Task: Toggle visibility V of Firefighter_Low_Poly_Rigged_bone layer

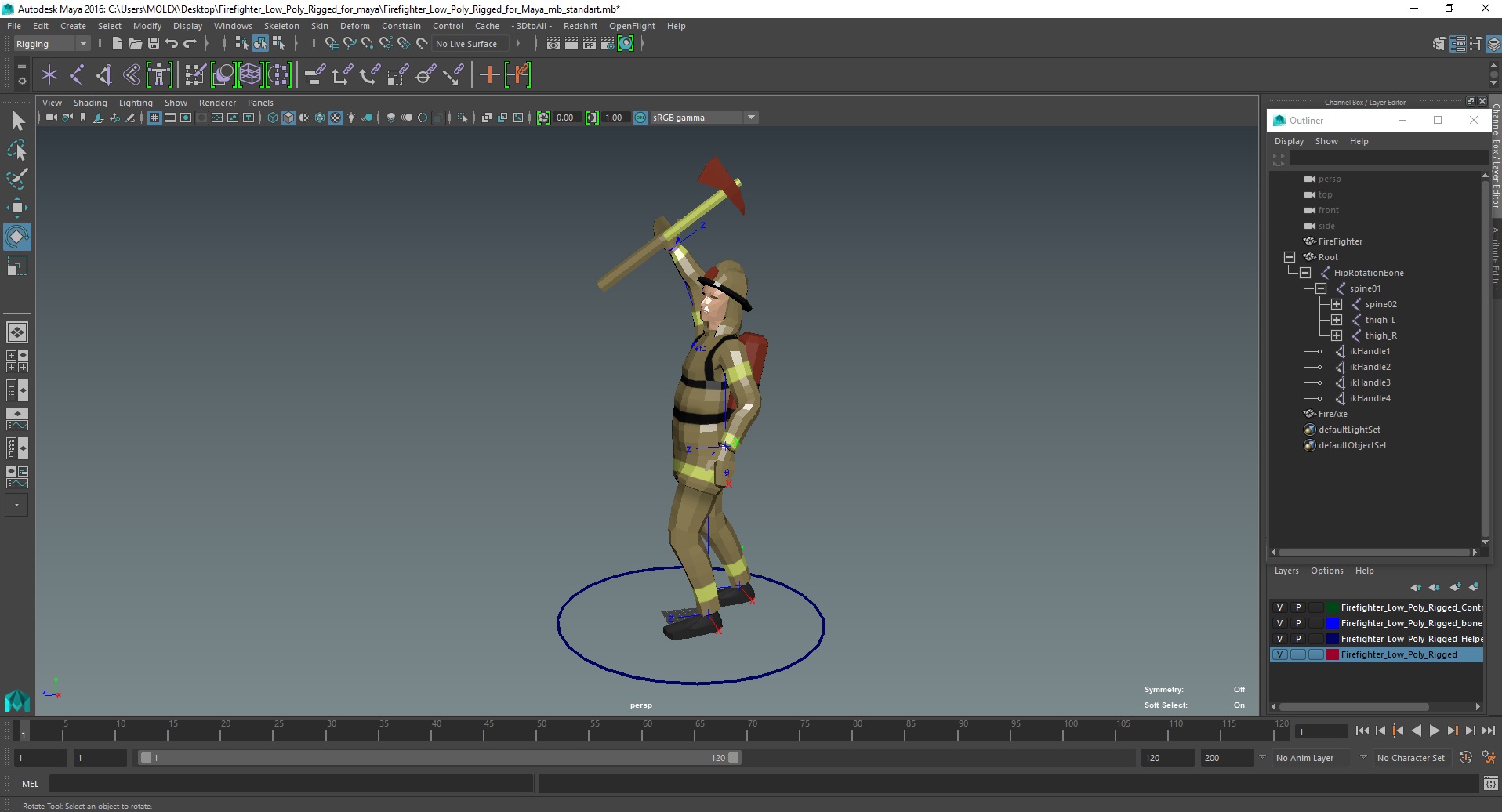Action: (1279, 623)
